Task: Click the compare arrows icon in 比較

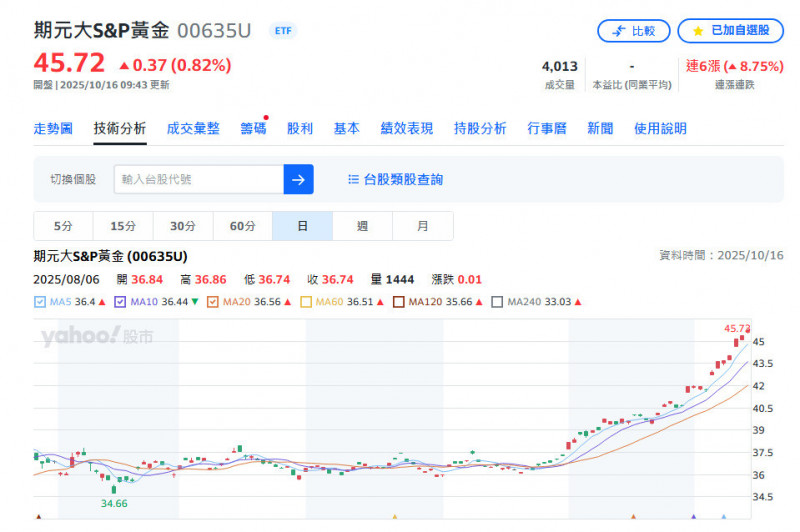Action: [618, 31]
